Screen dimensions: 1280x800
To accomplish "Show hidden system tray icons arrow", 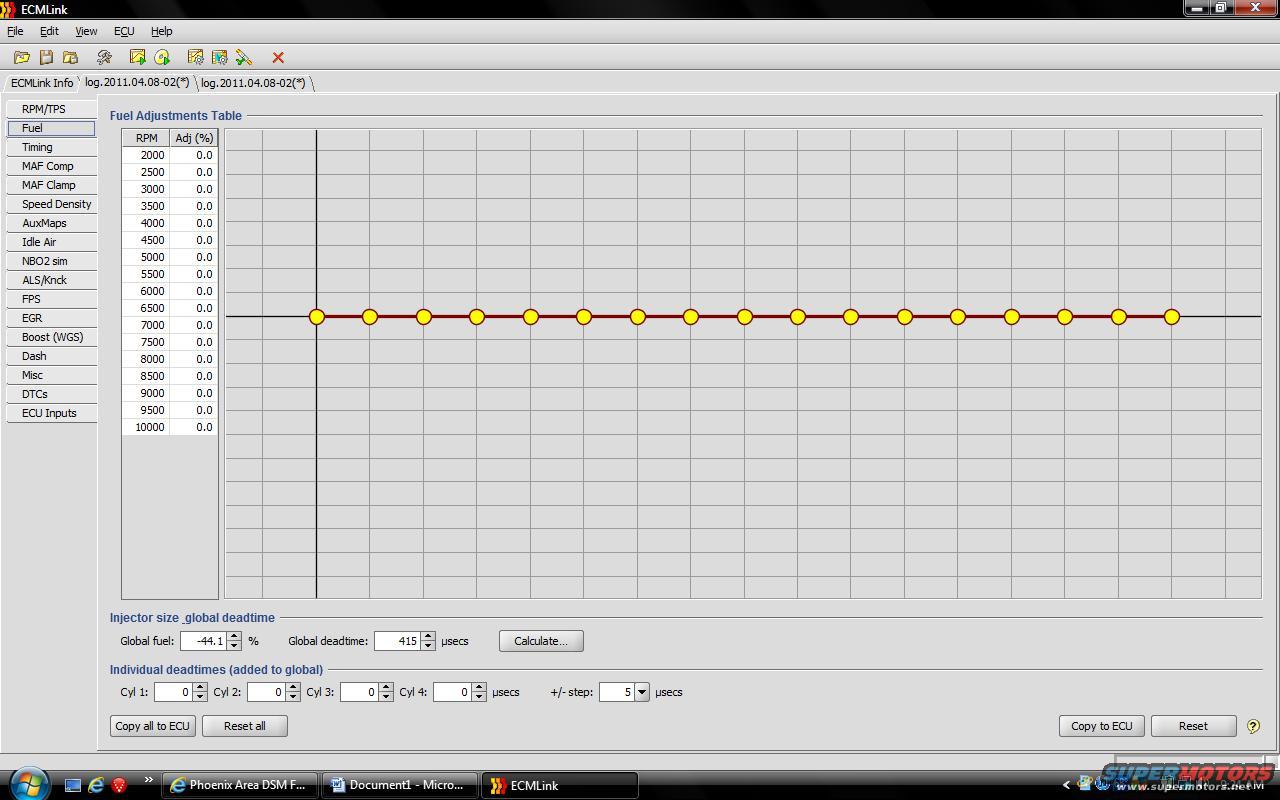I will click(x=1066, y=785).
